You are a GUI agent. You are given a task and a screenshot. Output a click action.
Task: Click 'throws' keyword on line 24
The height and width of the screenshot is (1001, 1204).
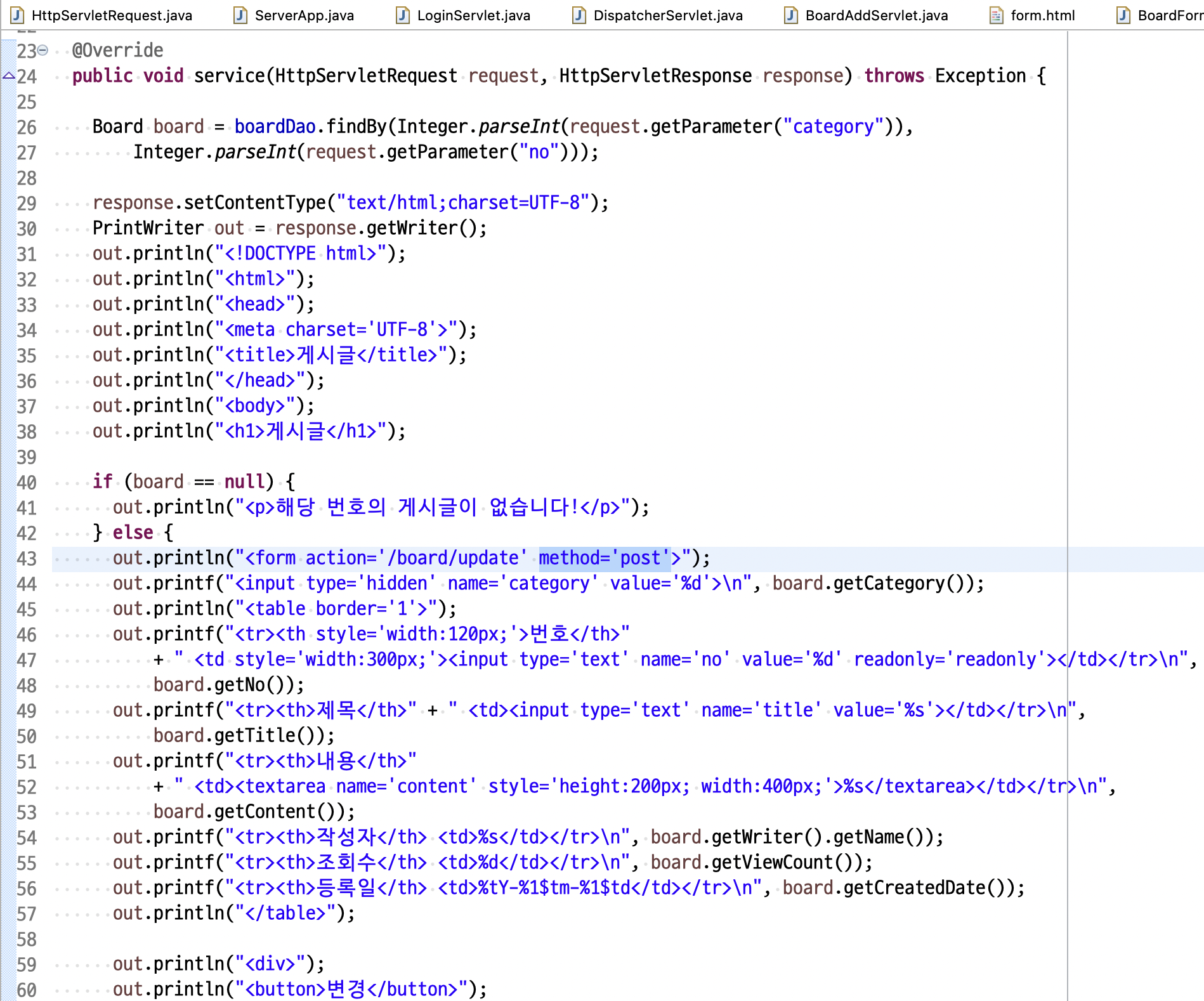[894, 76]
